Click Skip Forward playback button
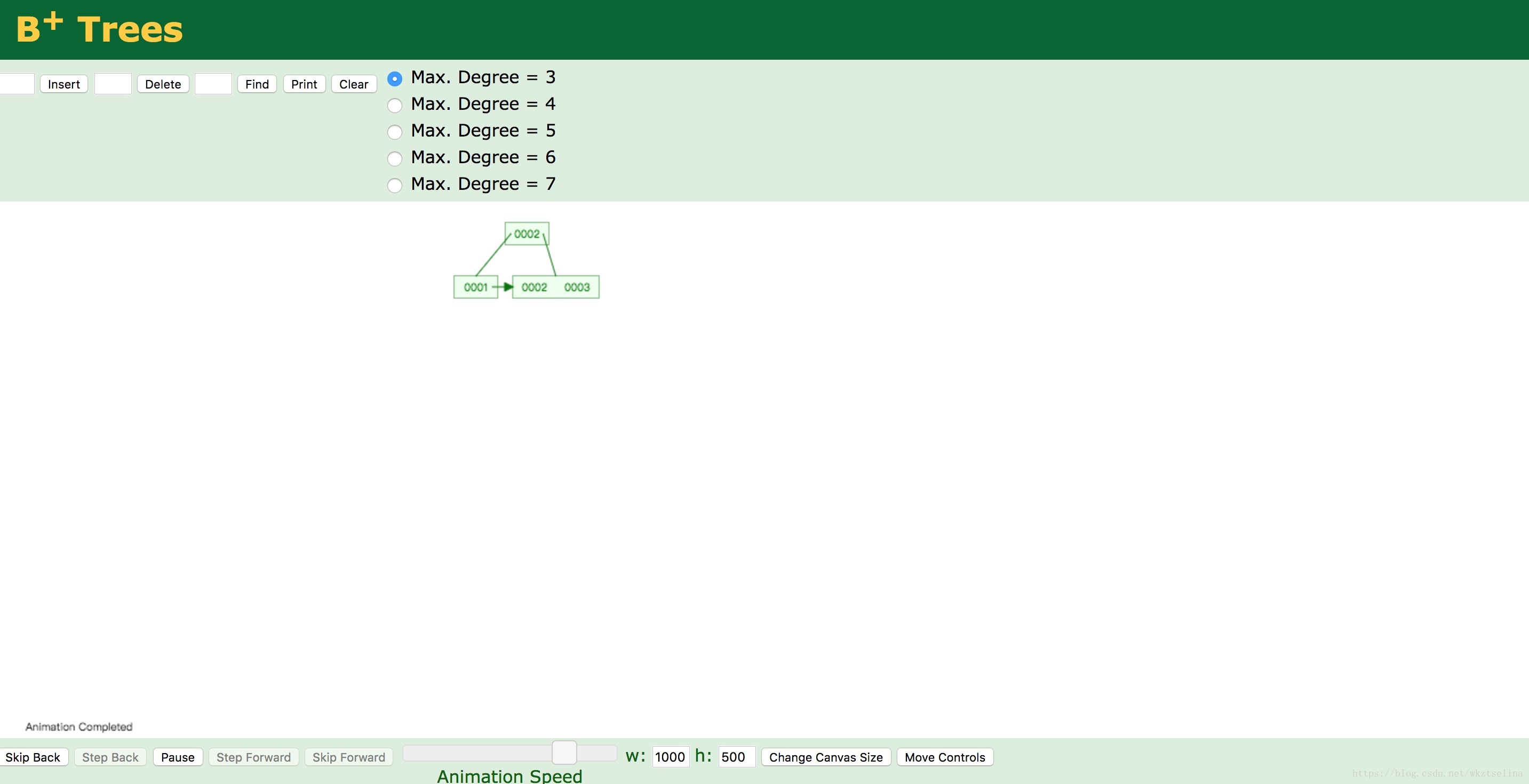This screenshot has height=784, width=1529. pos(348,757)
